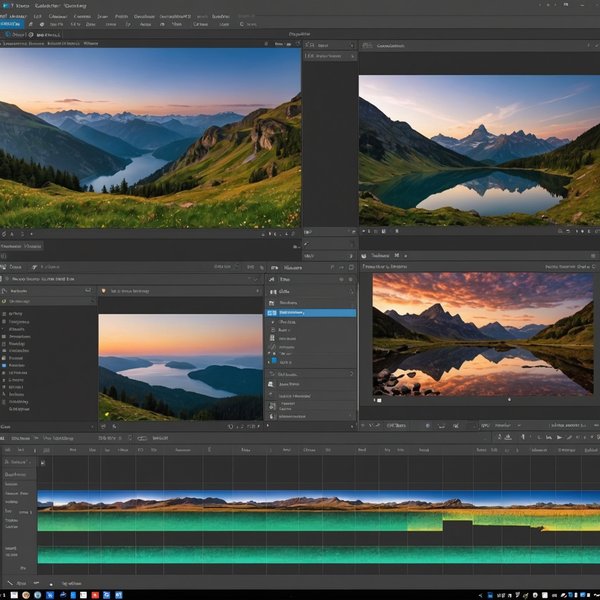Open the red app icon in the taskbar
600x600 pixels.
tap(95, 595)
